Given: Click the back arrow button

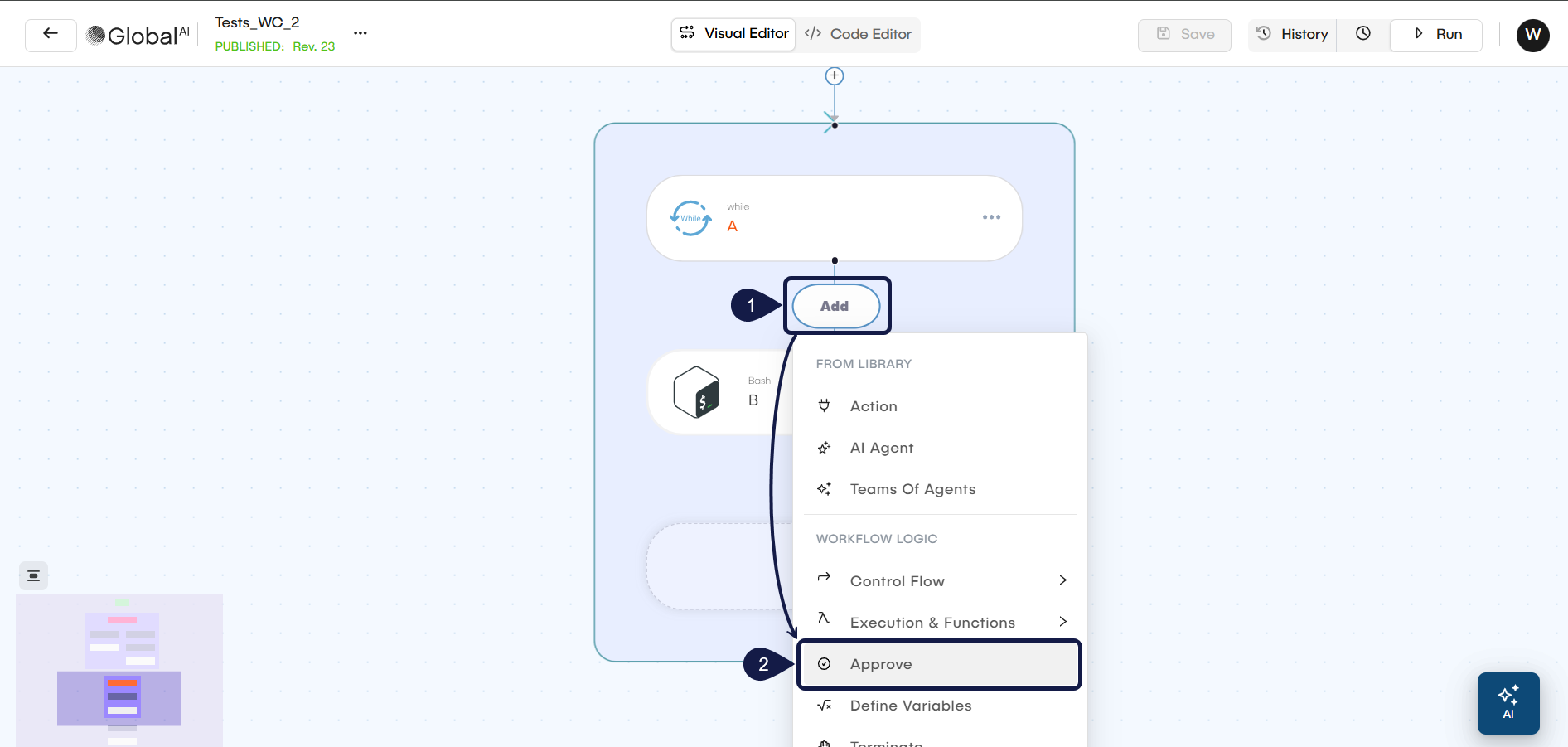Looking at the screenshot, I should 51,35.
